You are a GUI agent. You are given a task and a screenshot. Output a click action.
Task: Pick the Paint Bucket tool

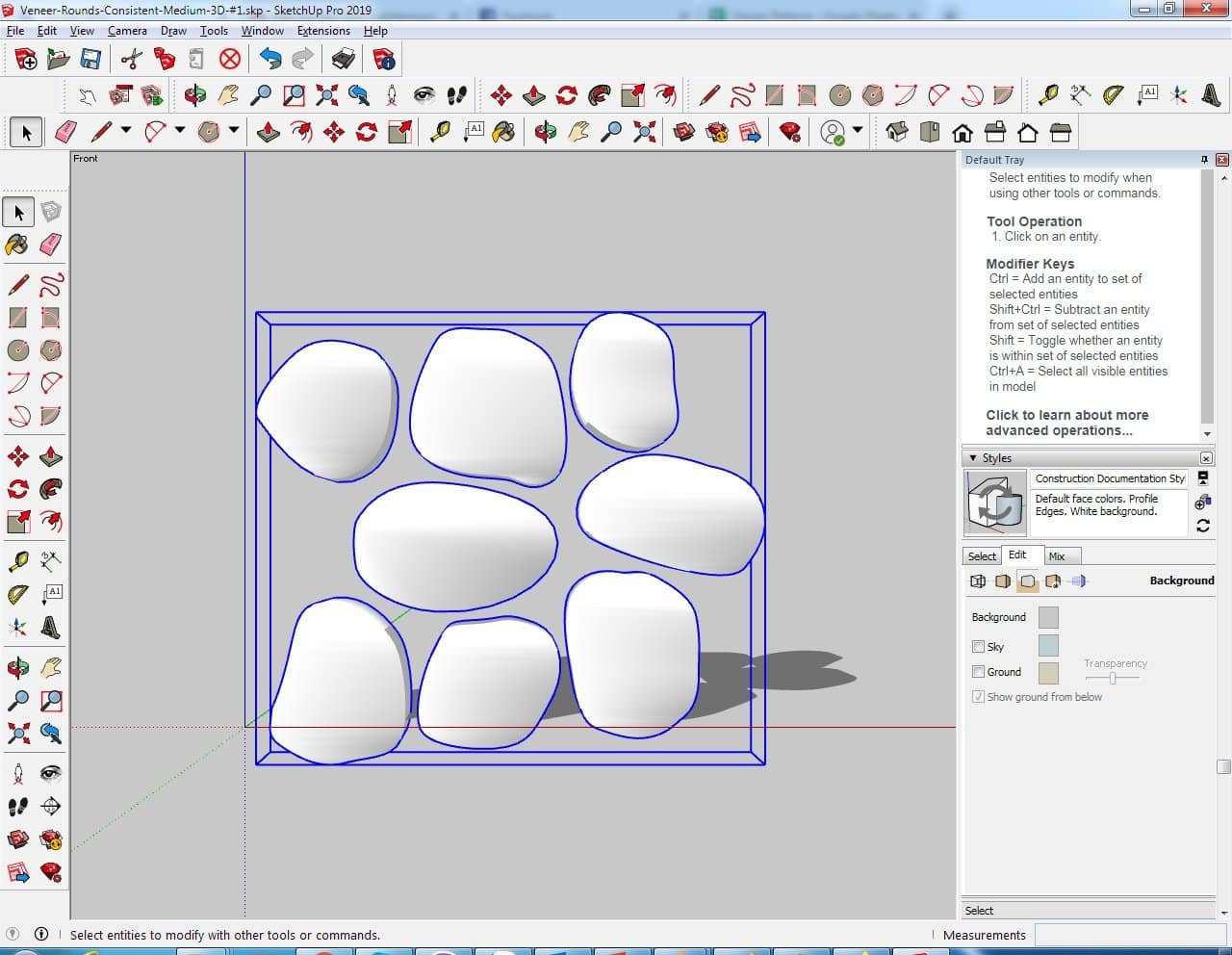[x=17, y=245]
